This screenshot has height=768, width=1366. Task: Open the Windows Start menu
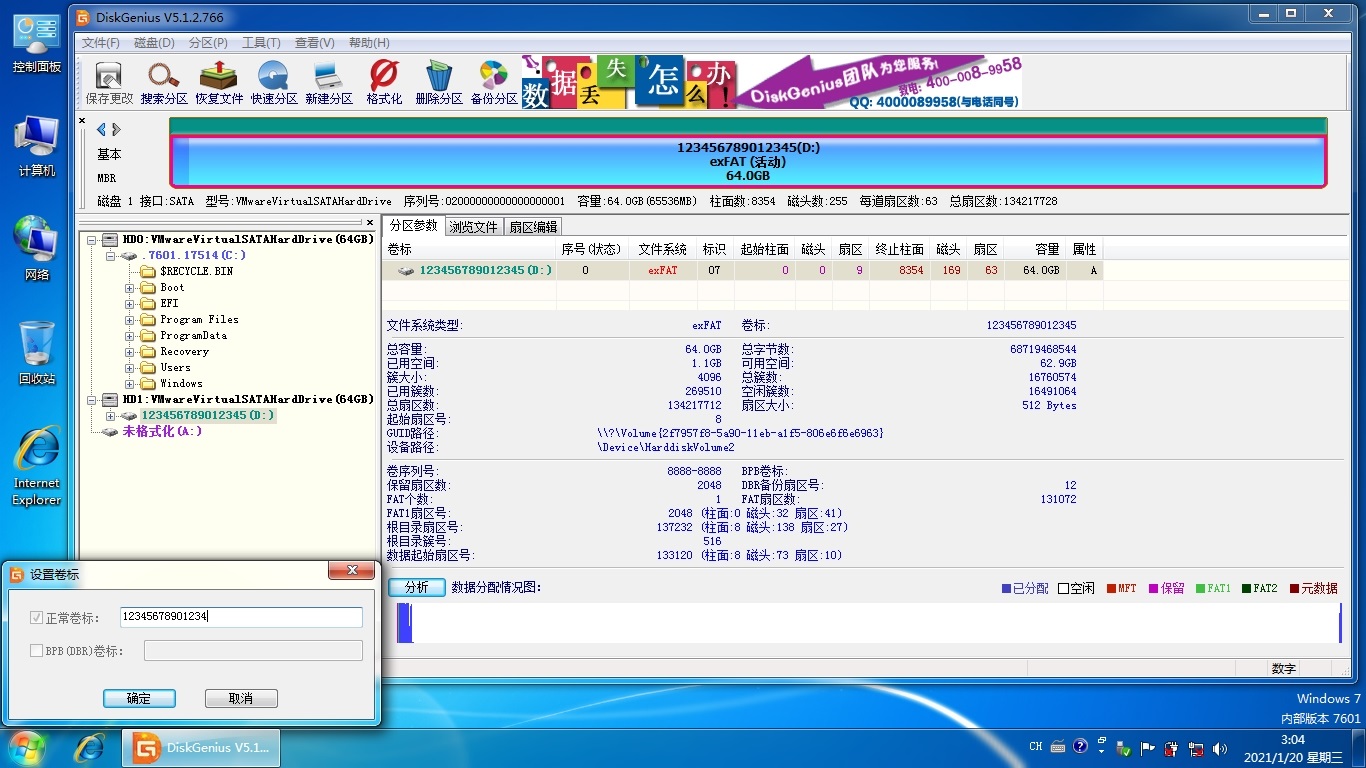pyautogui.click(x=28, y=748)
